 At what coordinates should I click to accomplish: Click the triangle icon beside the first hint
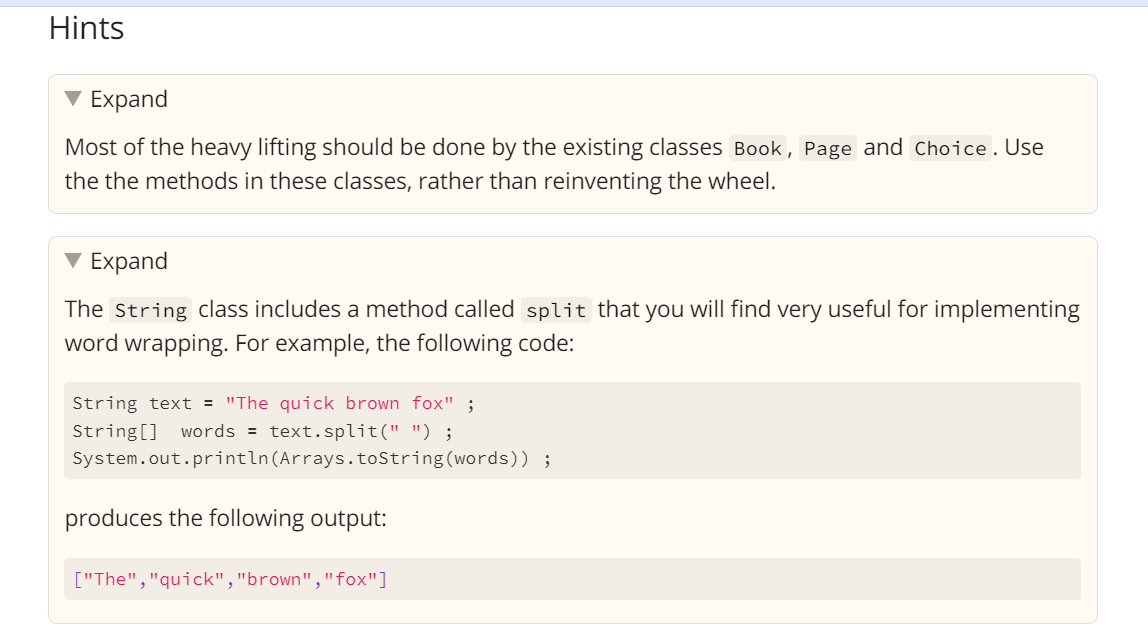(x=72, y=98)
